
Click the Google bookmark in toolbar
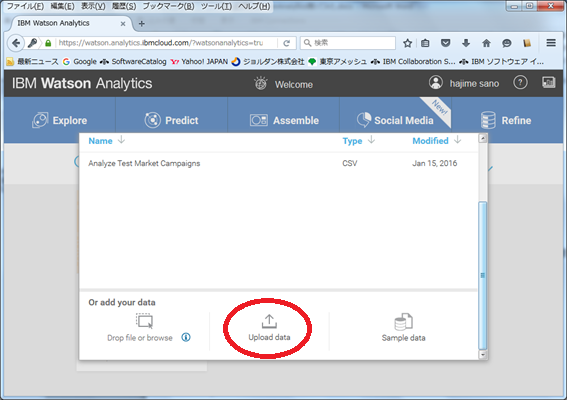(x=80, y=61)
